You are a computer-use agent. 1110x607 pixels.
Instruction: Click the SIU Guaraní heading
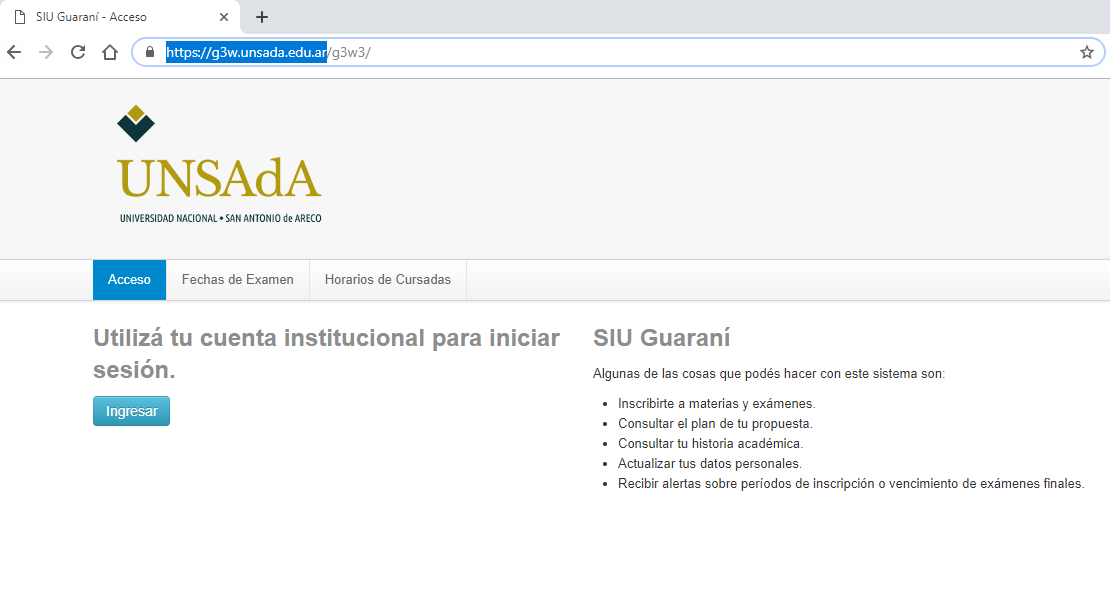point(661,338)
